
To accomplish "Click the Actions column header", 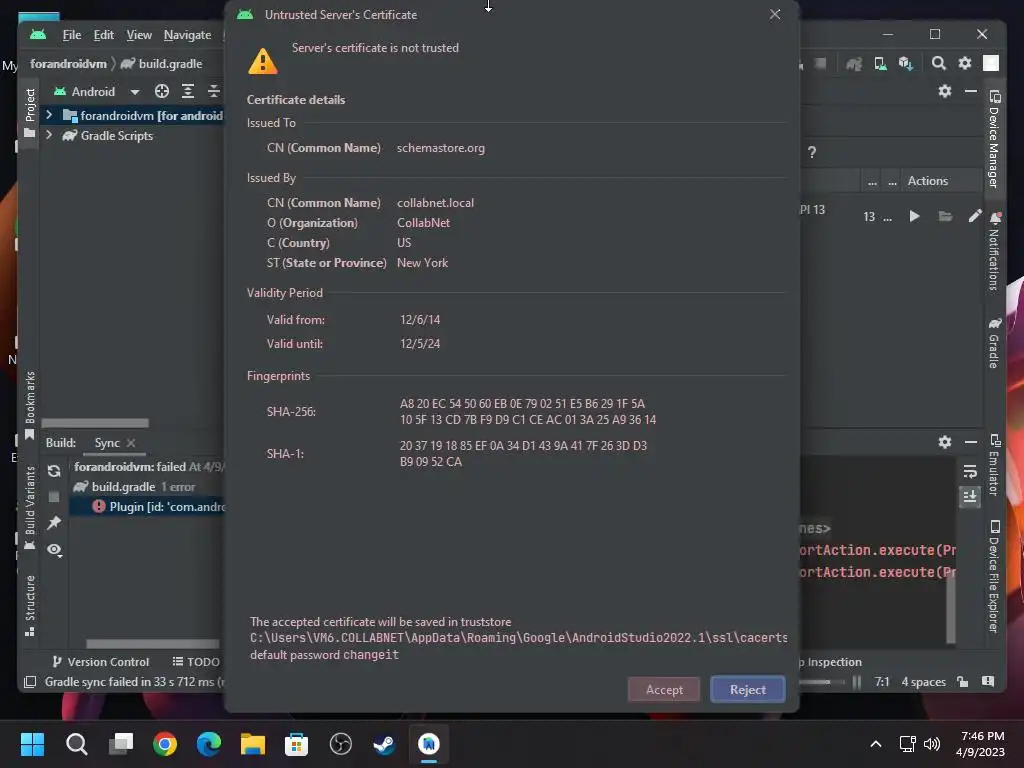I will click(927, 181).
